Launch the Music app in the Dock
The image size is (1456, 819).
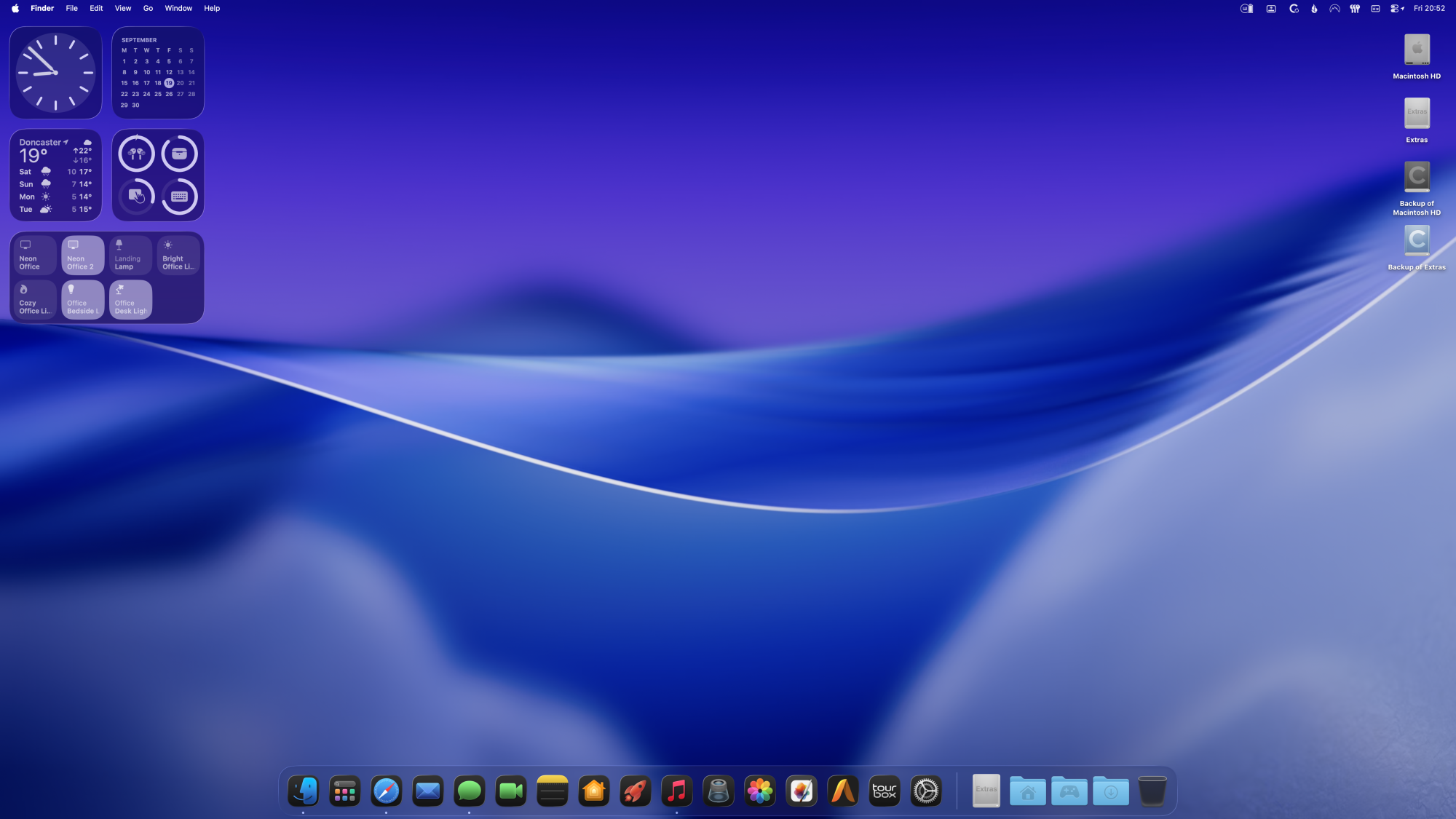tap(676, 791)
